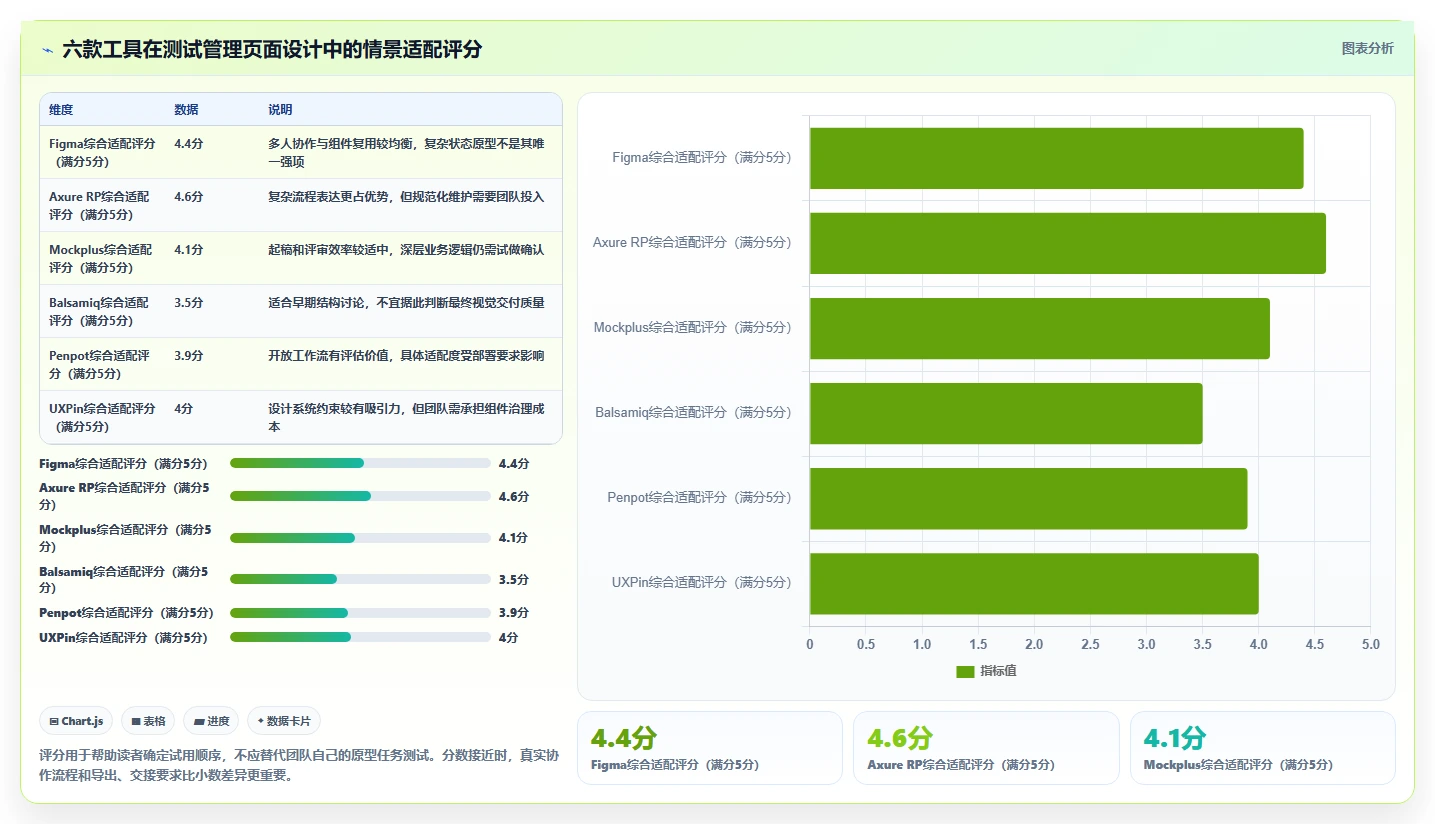Click the title icon beside 六款工具 heading
This screenshot has height=824, width=1435.
47,49
